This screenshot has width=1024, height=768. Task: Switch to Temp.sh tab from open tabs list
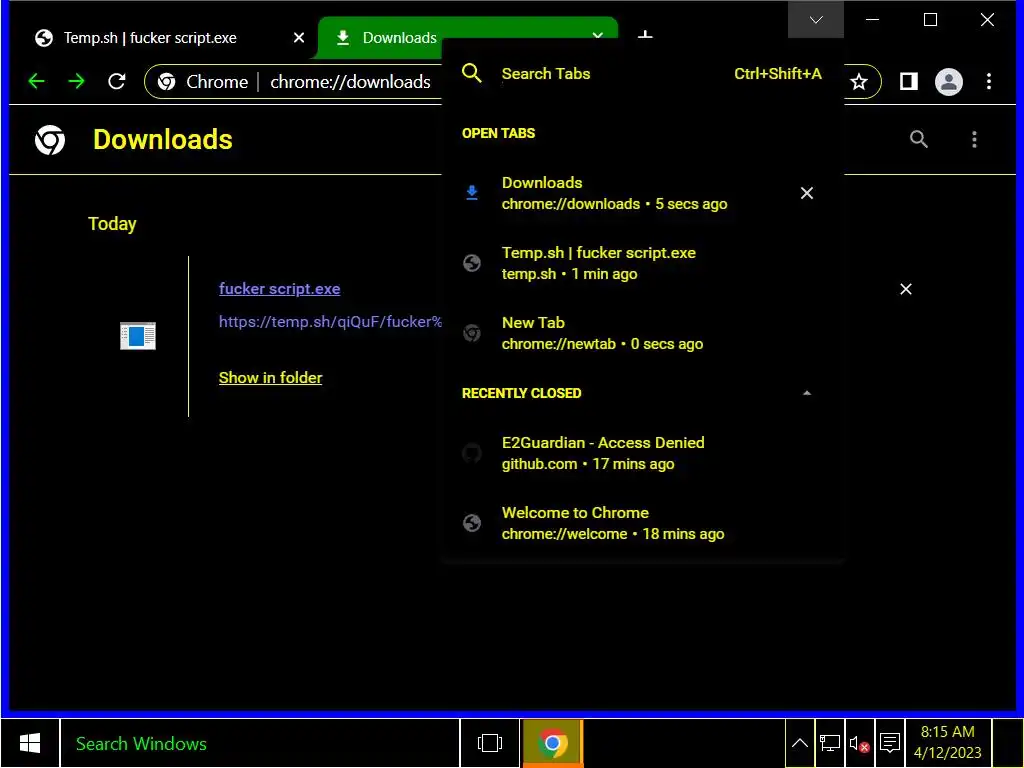[641, 263]
